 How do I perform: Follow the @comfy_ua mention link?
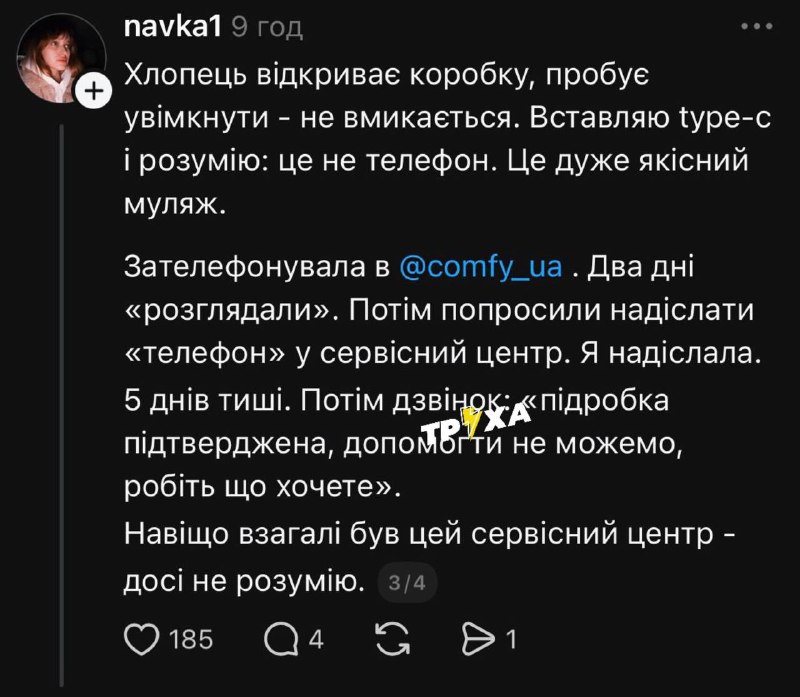(x=482, y=268)
